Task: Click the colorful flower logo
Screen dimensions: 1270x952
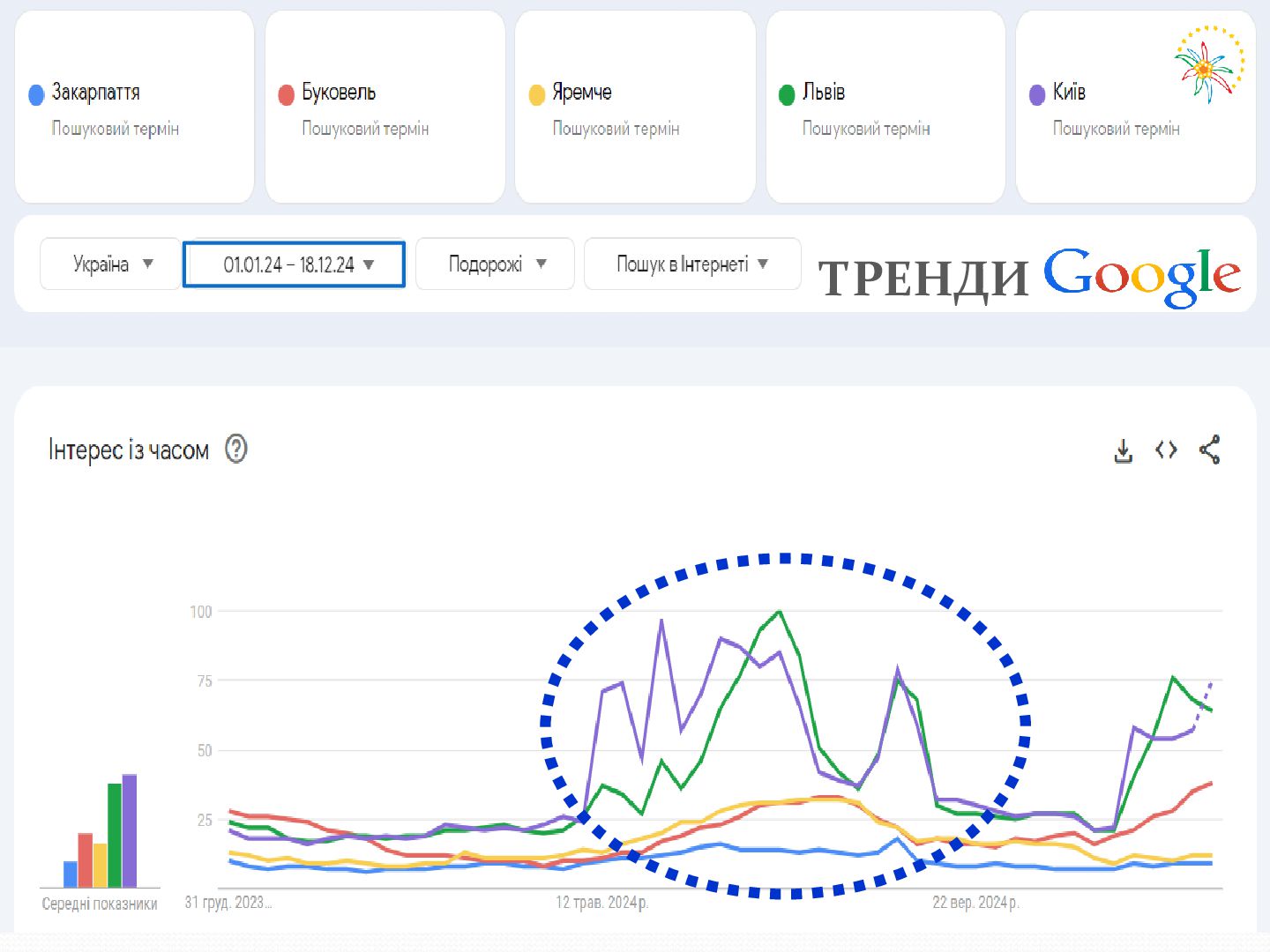Action: click(x=1208, y=64)
